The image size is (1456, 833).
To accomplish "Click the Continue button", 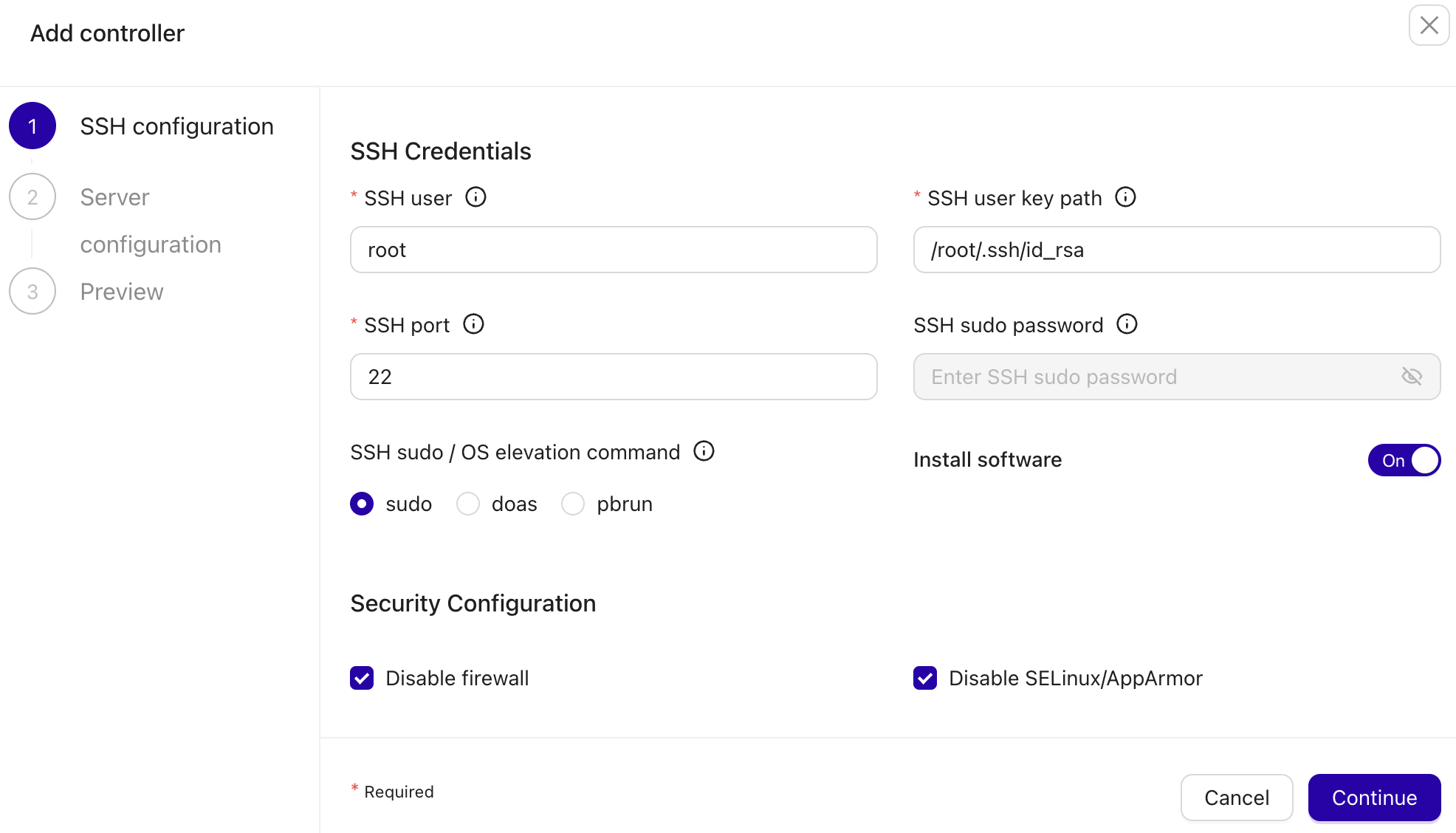I will pos(1373,798).
